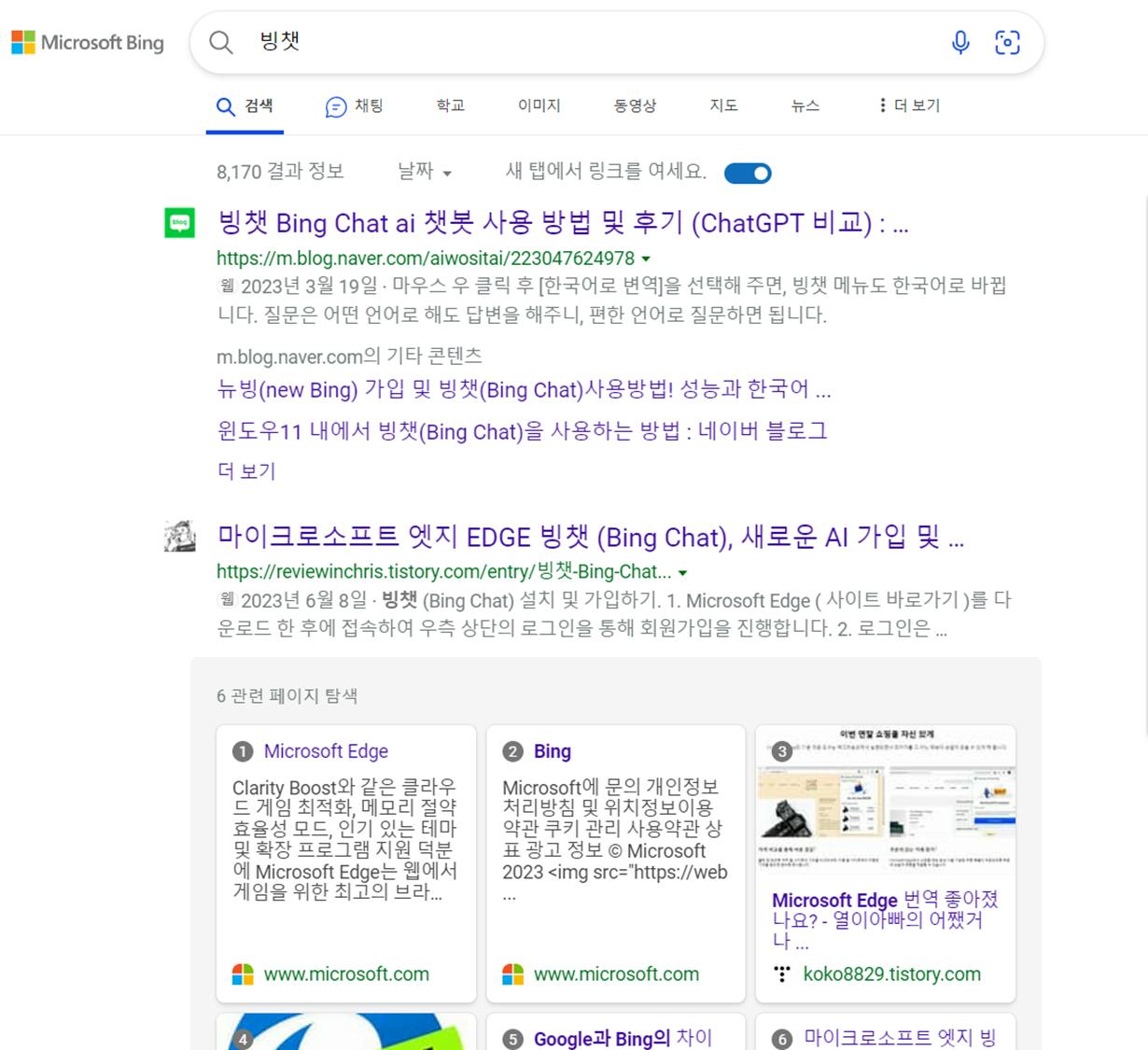Open link 윈도우11 내에서 빙챗 사용하는 방법
The height and width of the screenshot is (1050, 1148).
click(x=522, y=431)
